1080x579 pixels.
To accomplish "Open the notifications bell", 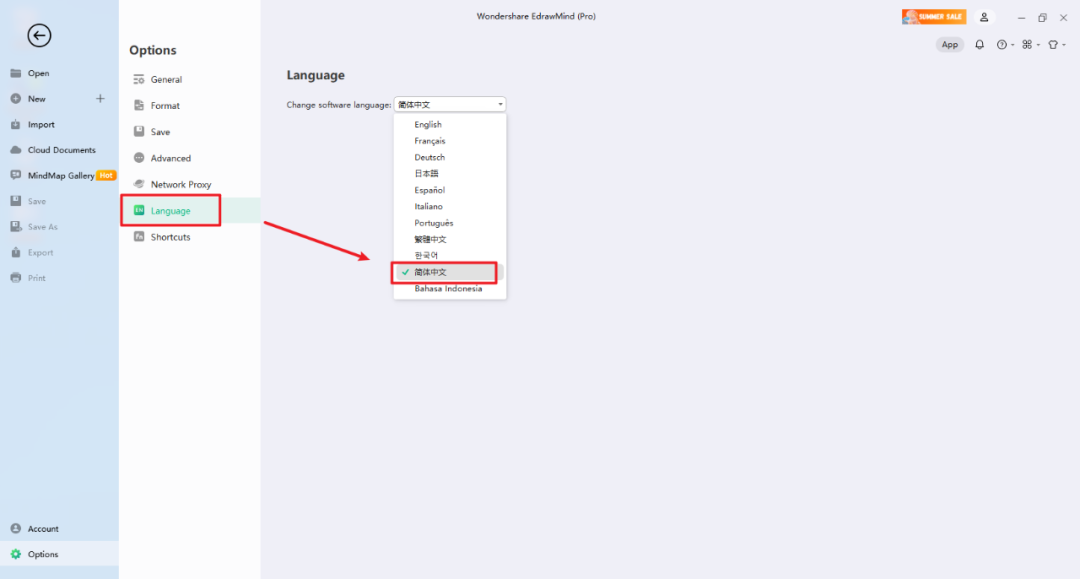I will (x=979, y=44).
